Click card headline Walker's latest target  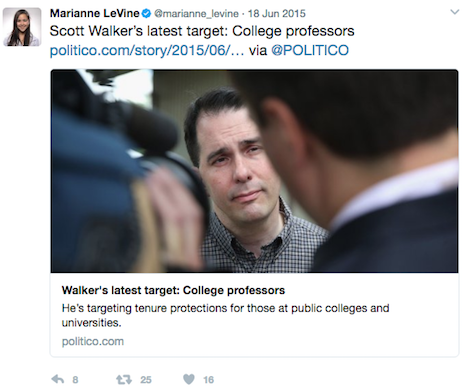(173, 290)
